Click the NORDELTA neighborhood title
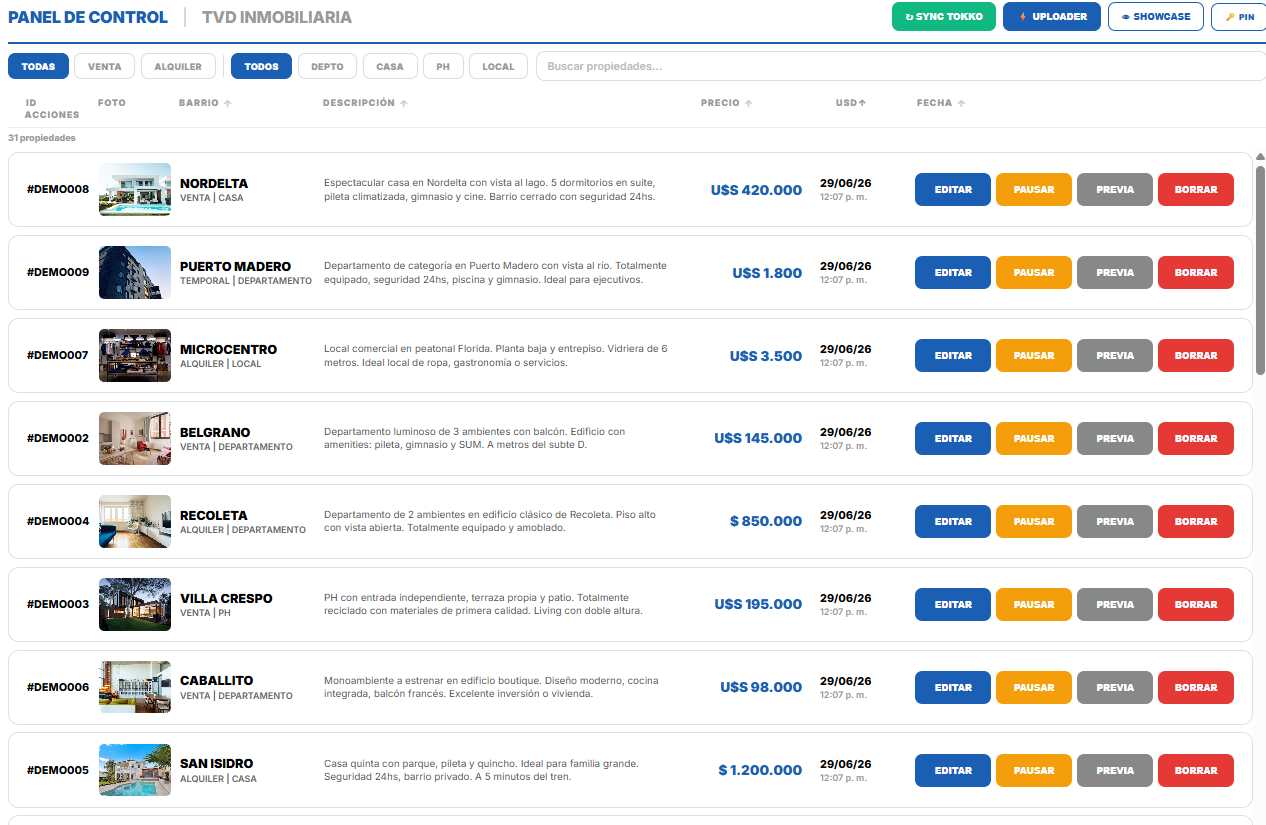 pyautogui.click(x=214, y=184)
